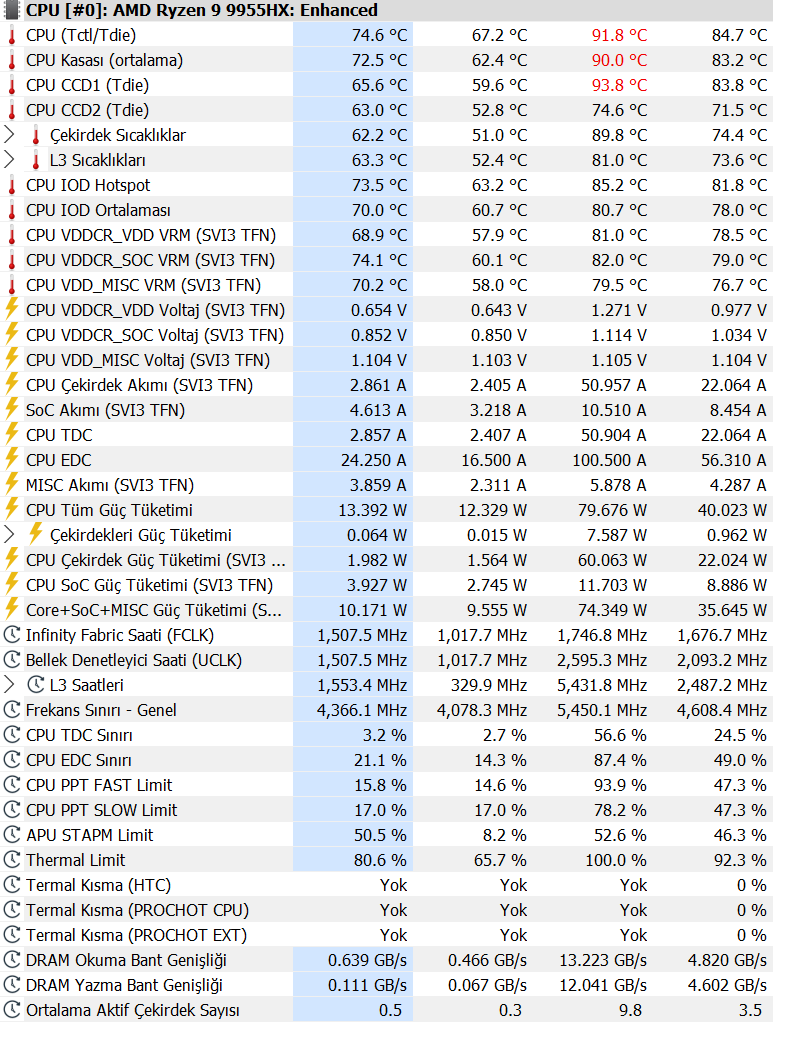The width and height of the screenshot is (807, 1037).
Task: Click the red 93.8 °C CCD1 maximum
Action: click(619, 85)
